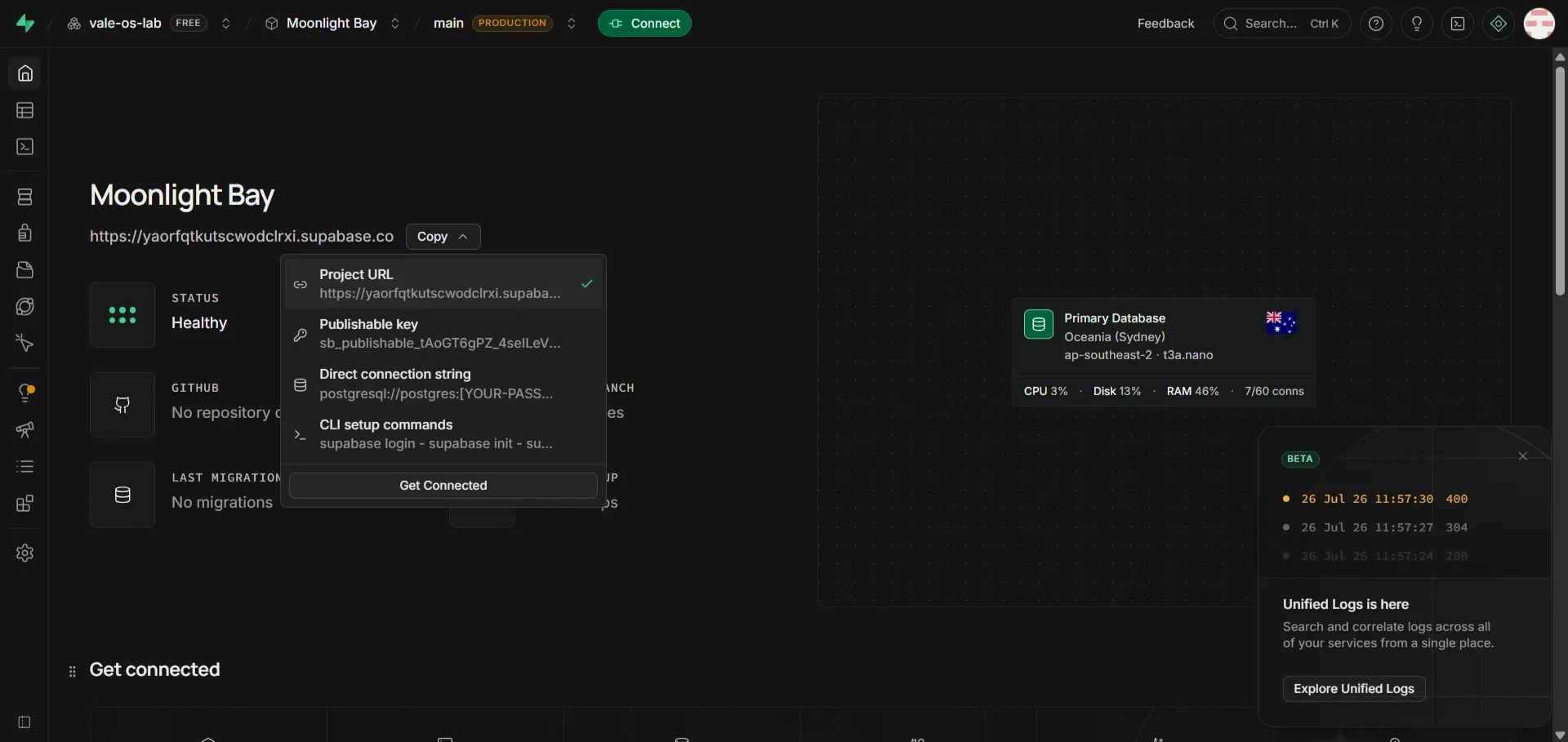Expand the project switcher beside Moonlight Bay
The width and height of the screenshot is (1568, 742).
click(395, 24)
